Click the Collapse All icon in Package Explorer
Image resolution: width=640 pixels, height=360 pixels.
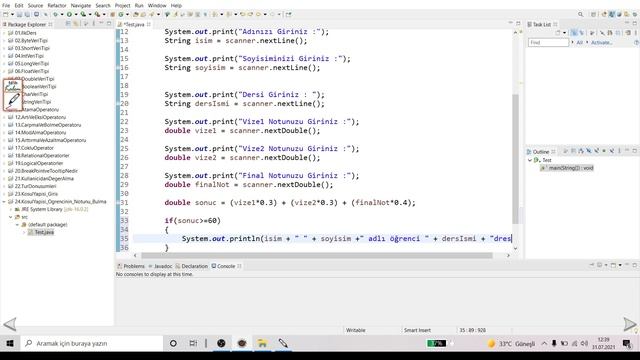[x=68, y=24]
